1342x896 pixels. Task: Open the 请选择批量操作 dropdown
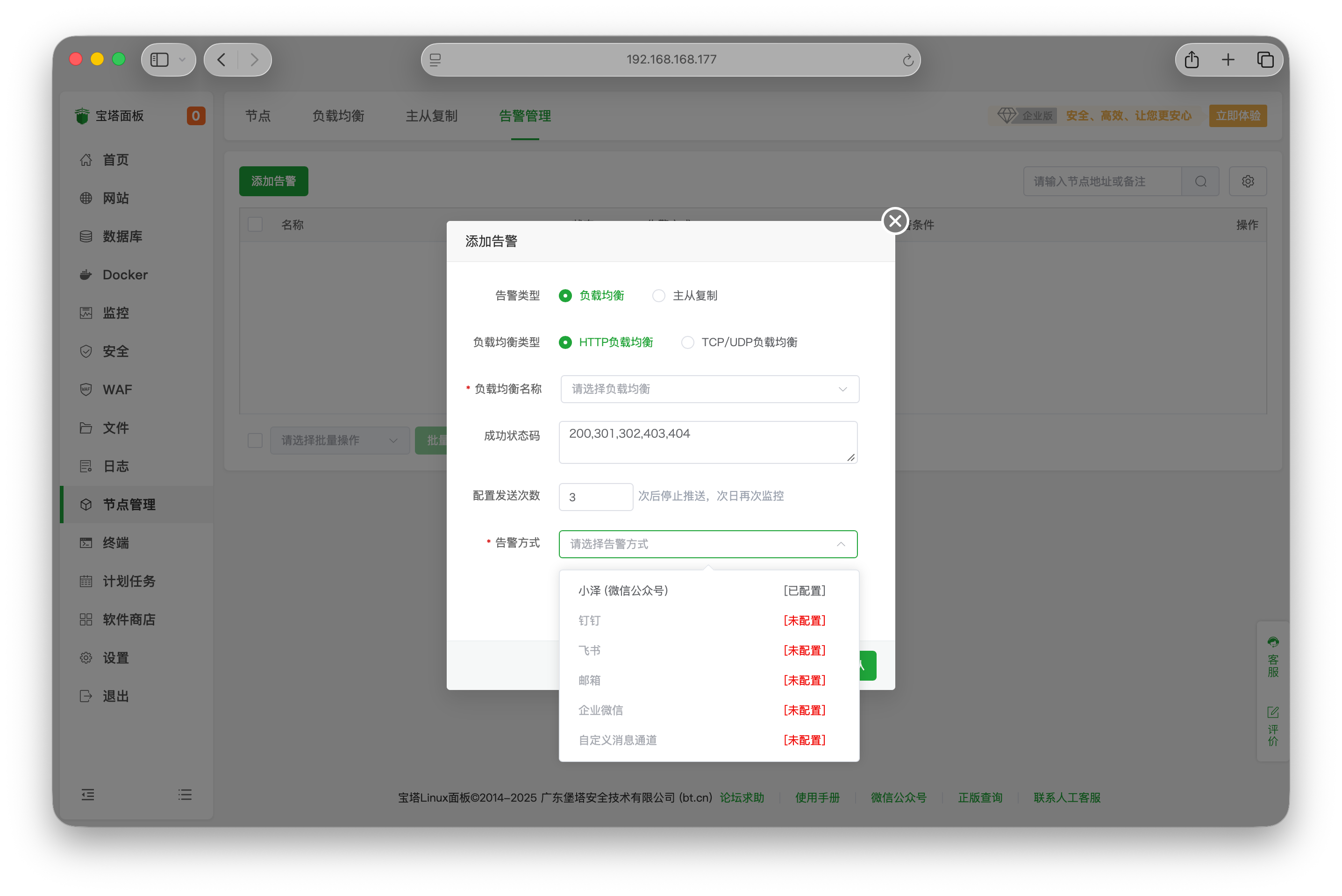tap(340, 441)
